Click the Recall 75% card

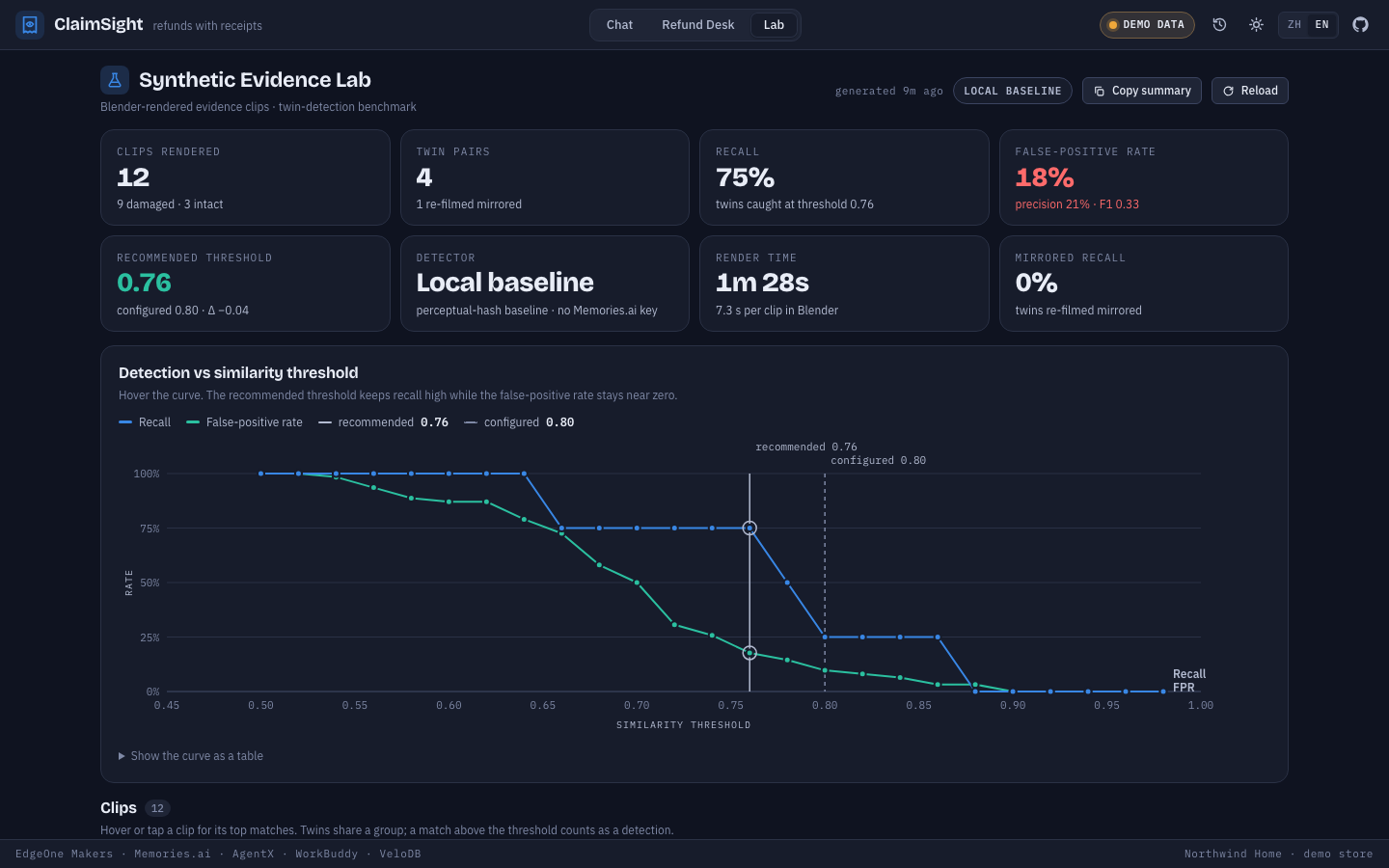[844, 177]
